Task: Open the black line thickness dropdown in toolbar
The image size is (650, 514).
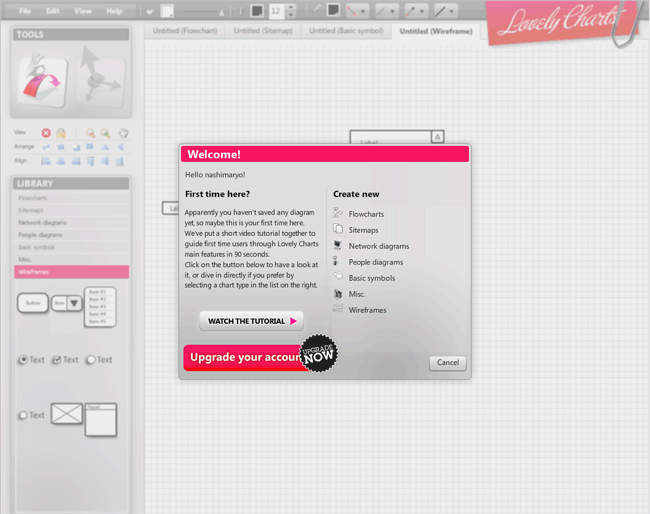Action: point(446,11)
